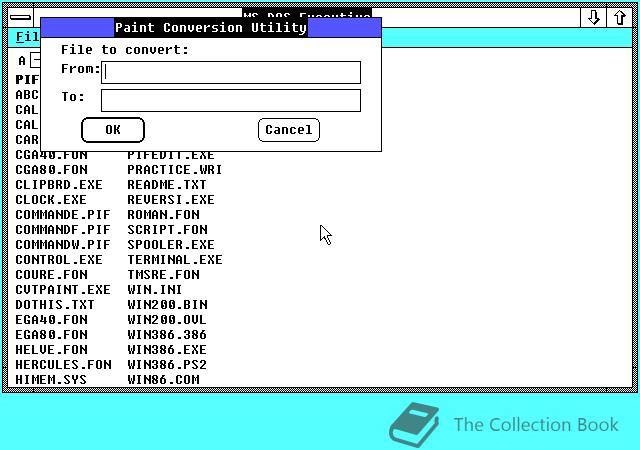Select SCRIPT.FON in file list
640x450 pixels.
pyautogui.click(x=167, y=229)
